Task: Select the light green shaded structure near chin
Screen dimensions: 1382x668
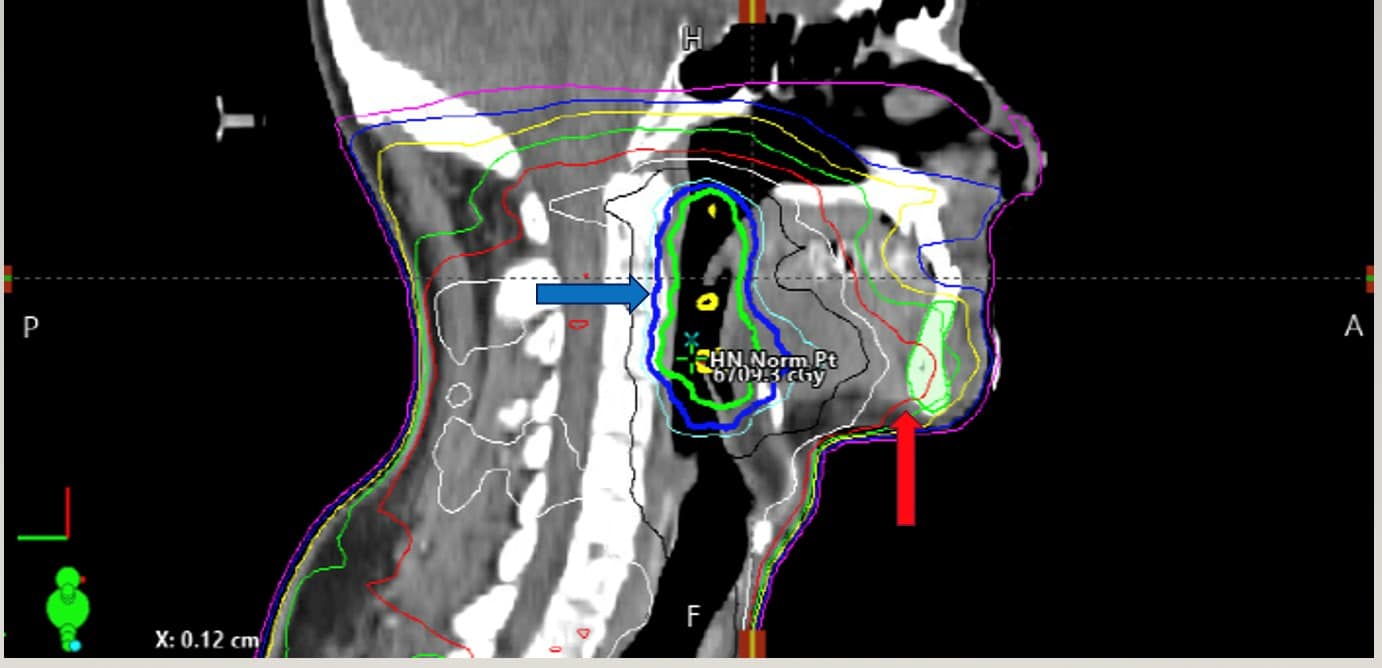Action: (x=932, y=358)
